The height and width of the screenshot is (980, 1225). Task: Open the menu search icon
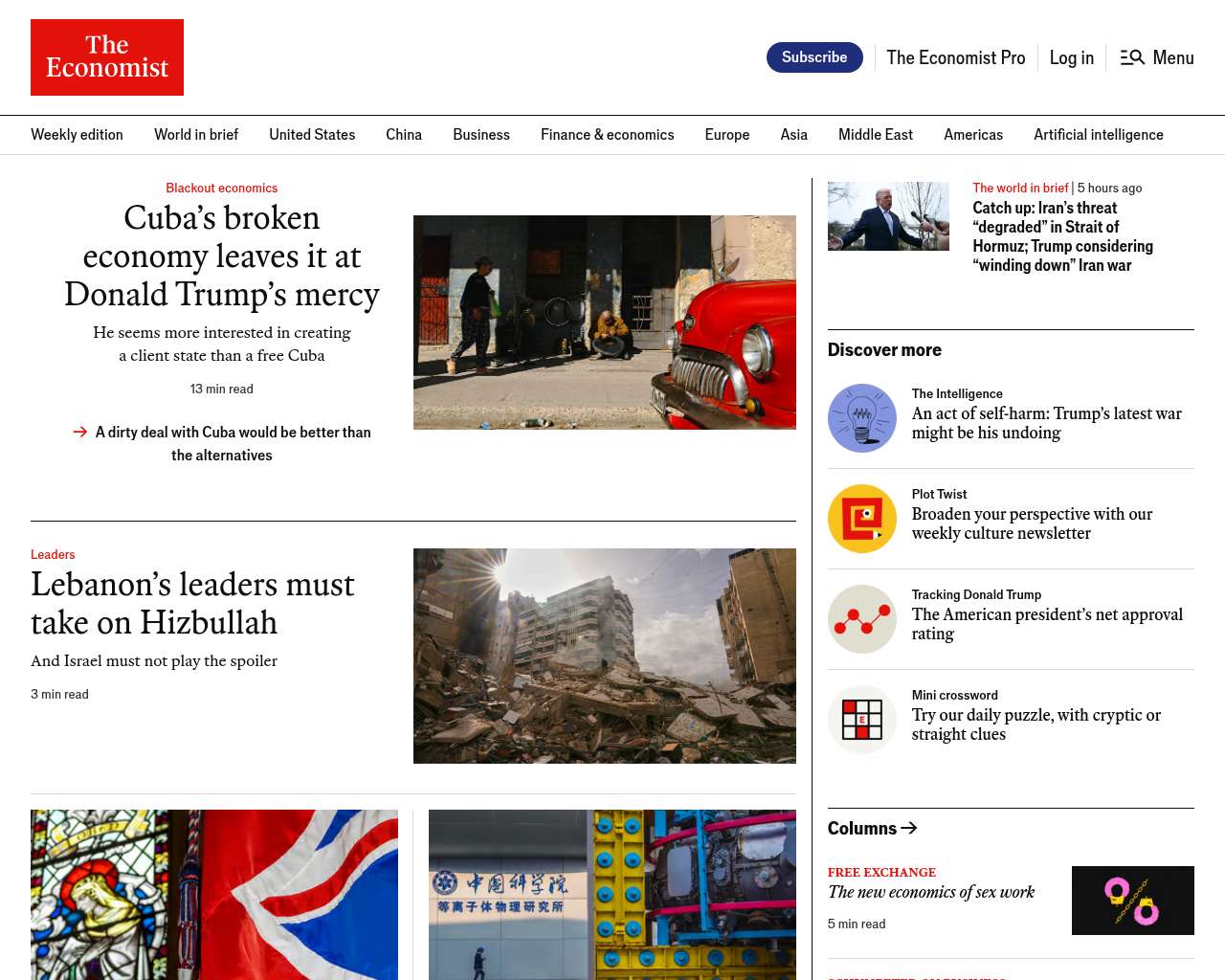pos(1132,57)
